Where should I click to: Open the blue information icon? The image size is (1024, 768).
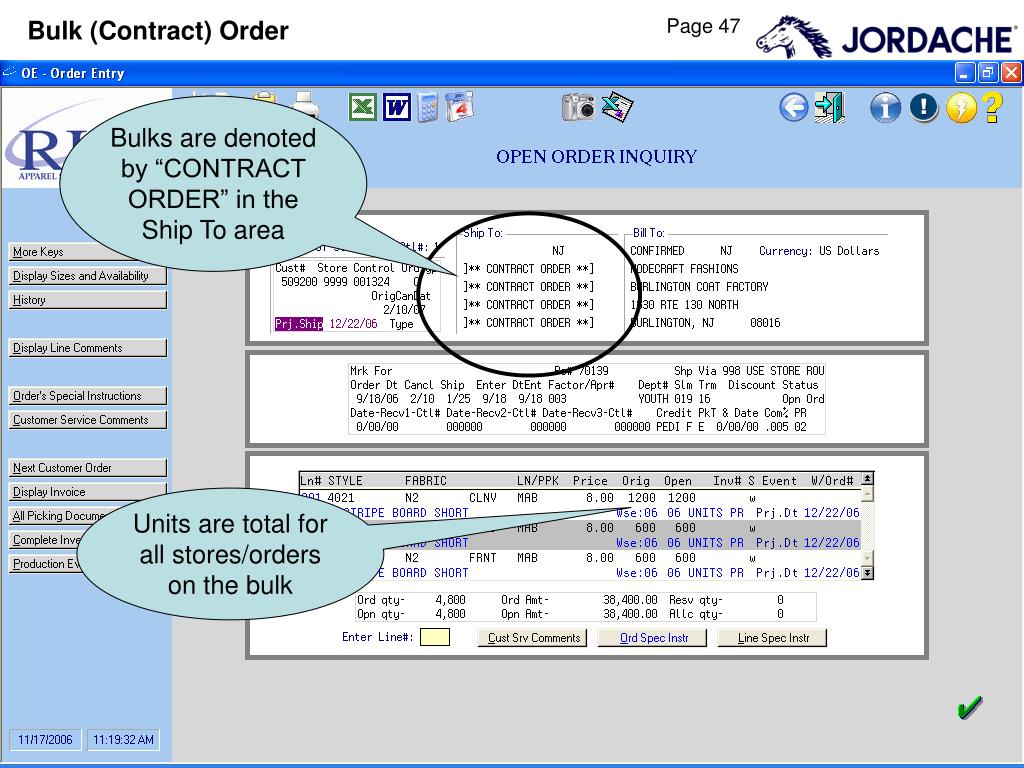pyautogui.click(x=885, y=107)
